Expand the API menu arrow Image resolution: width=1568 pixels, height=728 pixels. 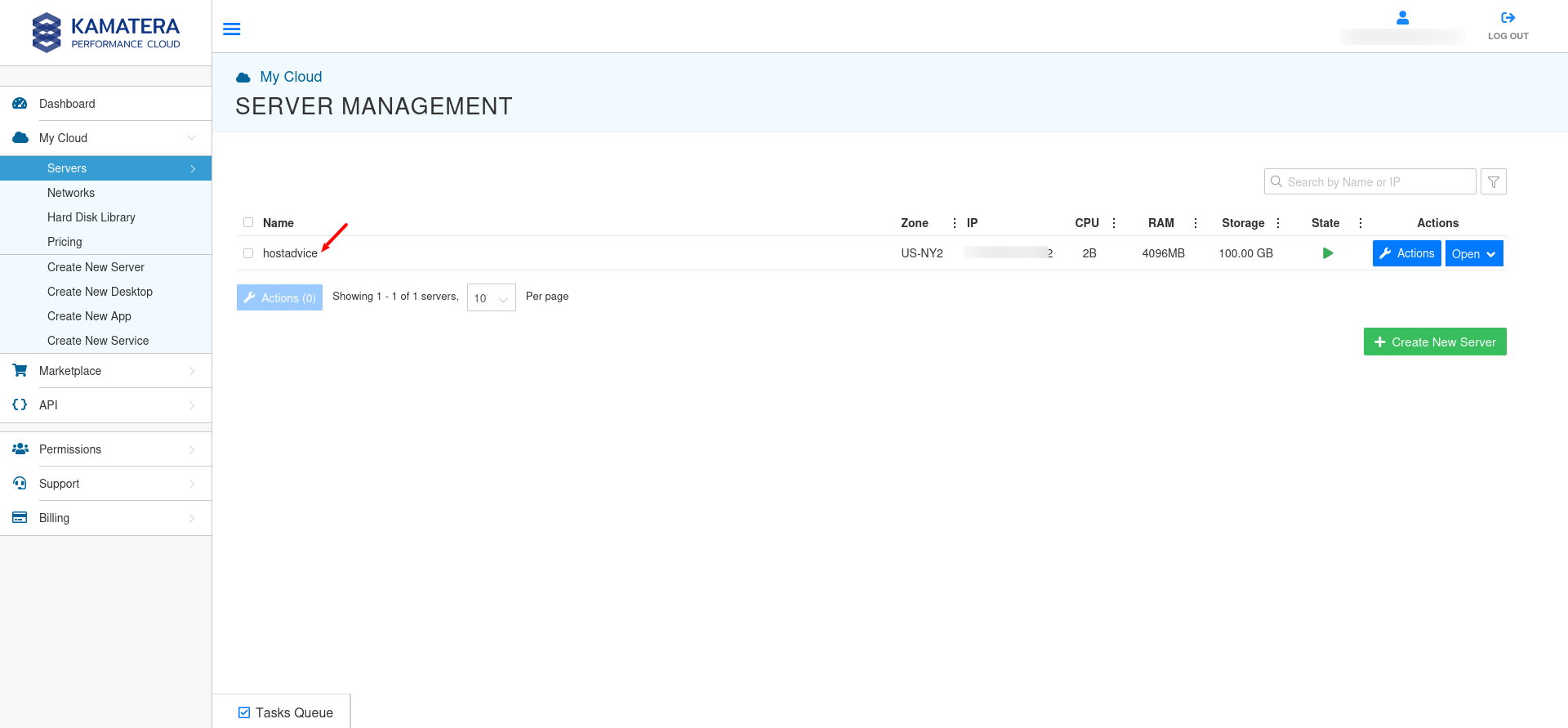[x=192, y=405]
